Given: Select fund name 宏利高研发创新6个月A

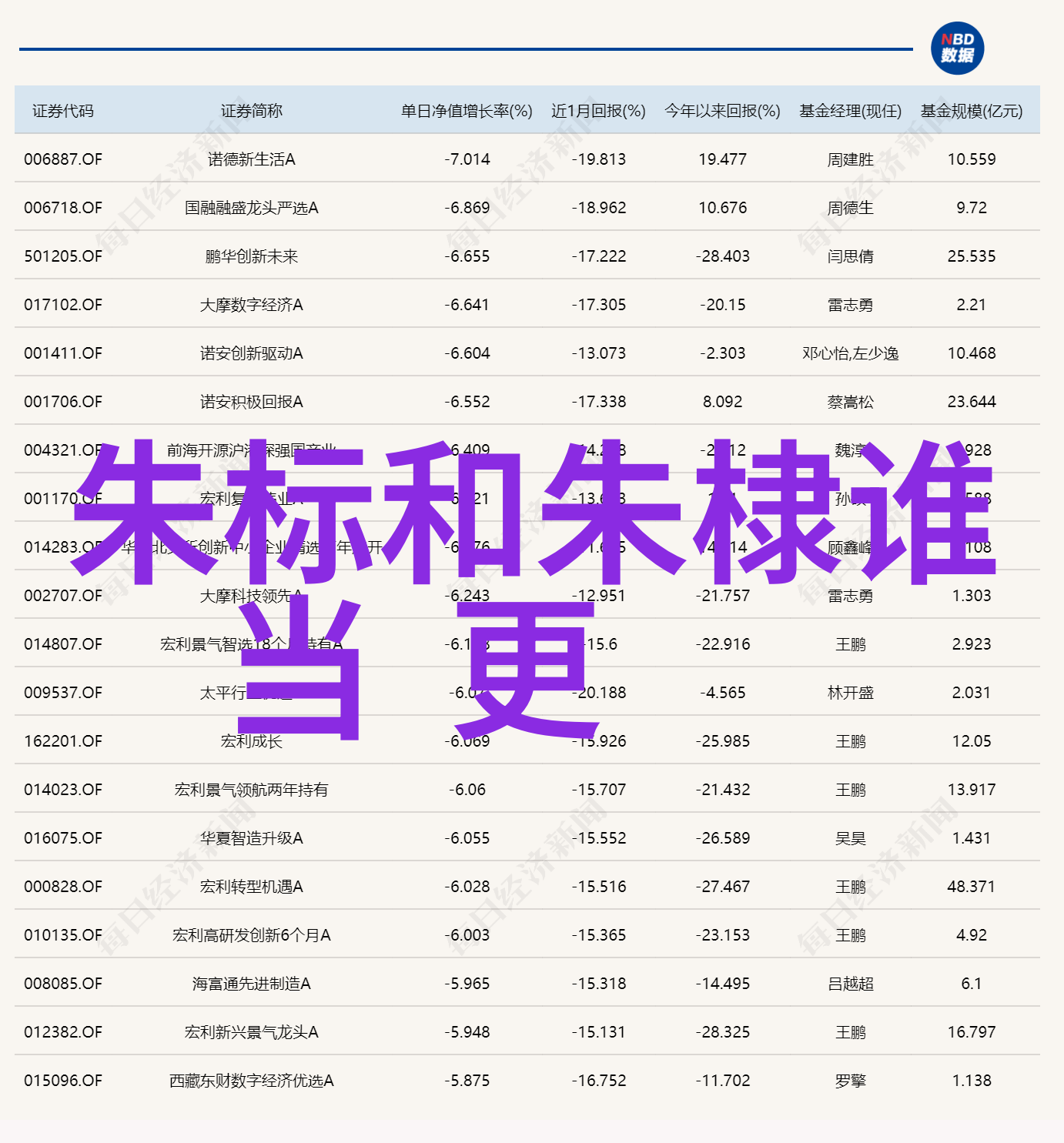Looking at the screenshot, I should (x=252, y=935).
